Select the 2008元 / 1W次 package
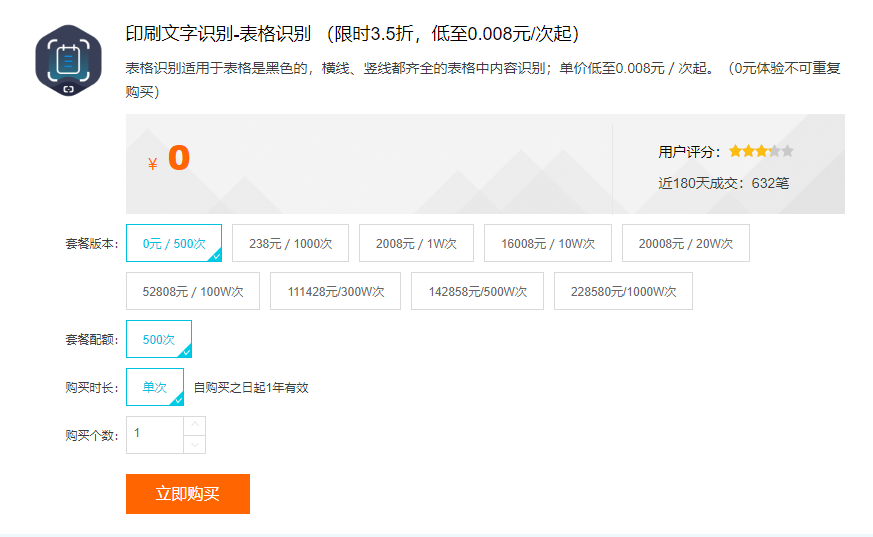873x537 pixels. (416, 243)
